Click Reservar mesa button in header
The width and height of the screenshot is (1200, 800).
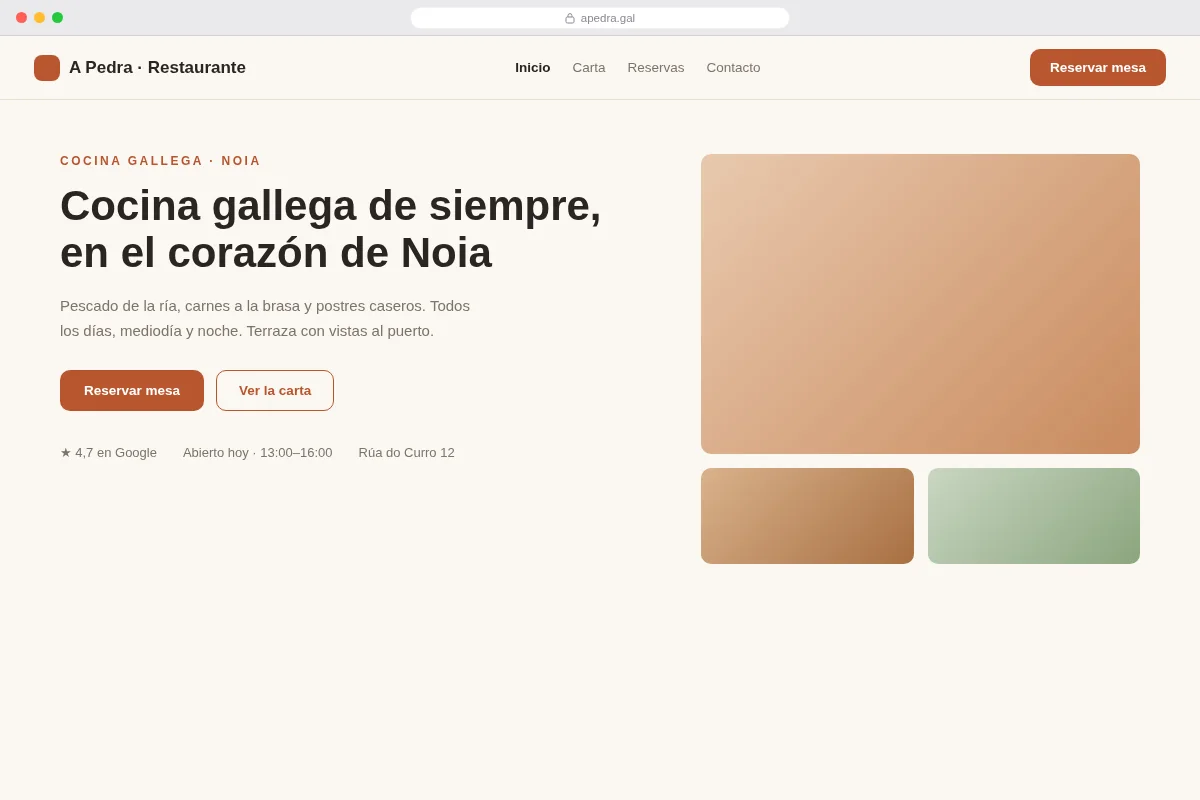[1098, 68]
